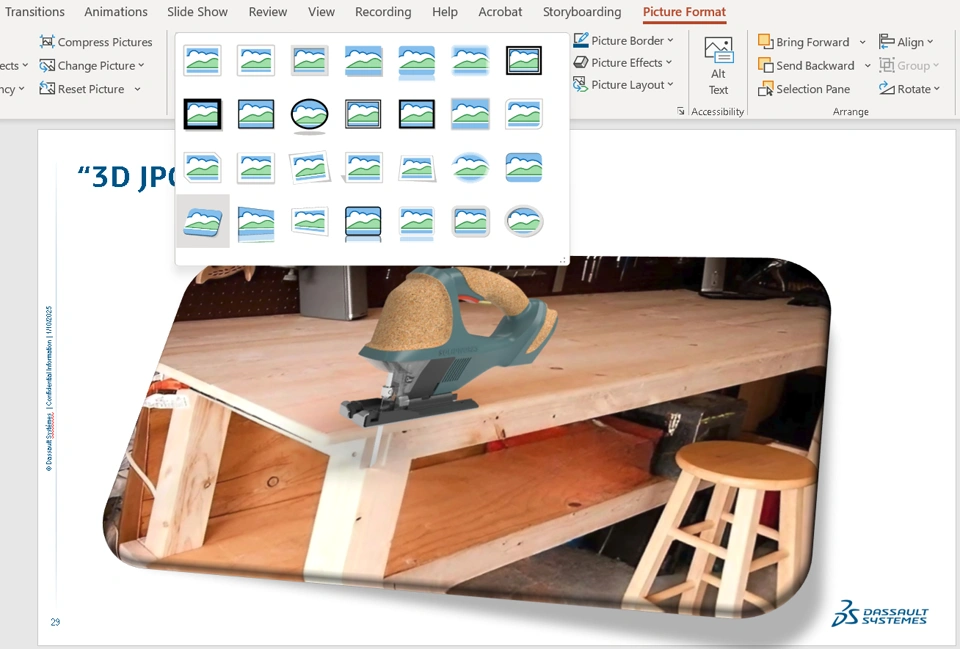Expand the Reset Picture dropdown arrow
The height and width of the screenshot is (649, 960).
(x=137, y=89)
